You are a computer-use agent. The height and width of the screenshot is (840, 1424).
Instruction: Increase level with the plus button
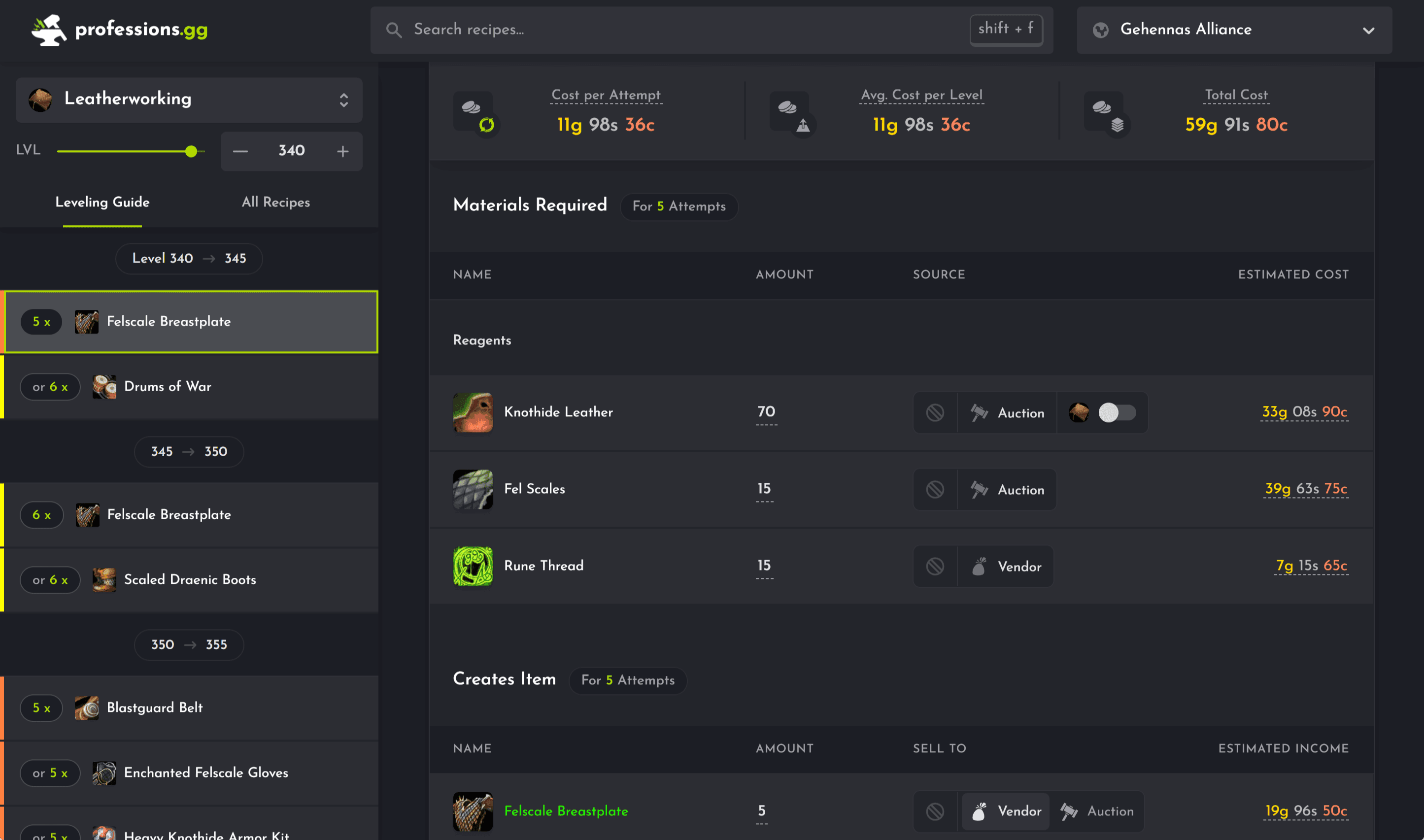click(x=342, y=151)
